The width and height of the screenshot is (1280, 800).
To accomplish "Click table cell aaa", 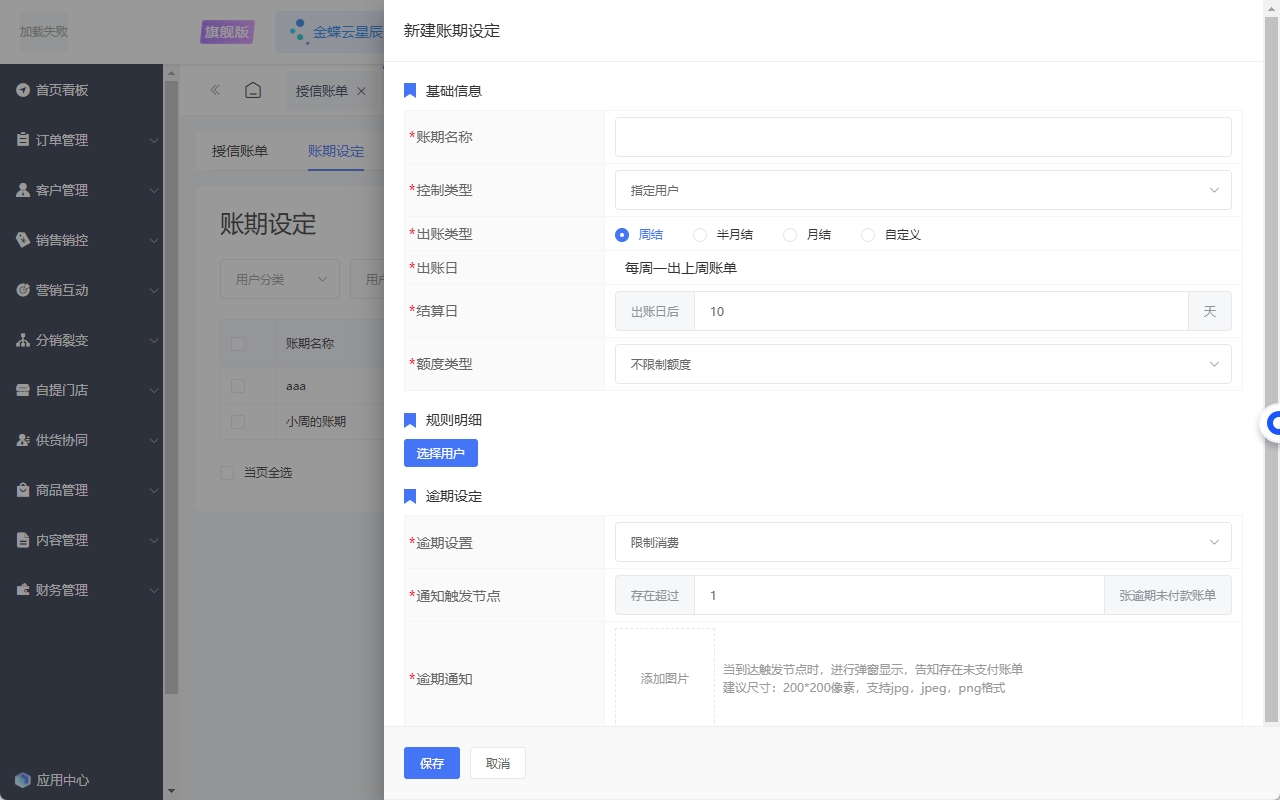I will coord(296,386).
